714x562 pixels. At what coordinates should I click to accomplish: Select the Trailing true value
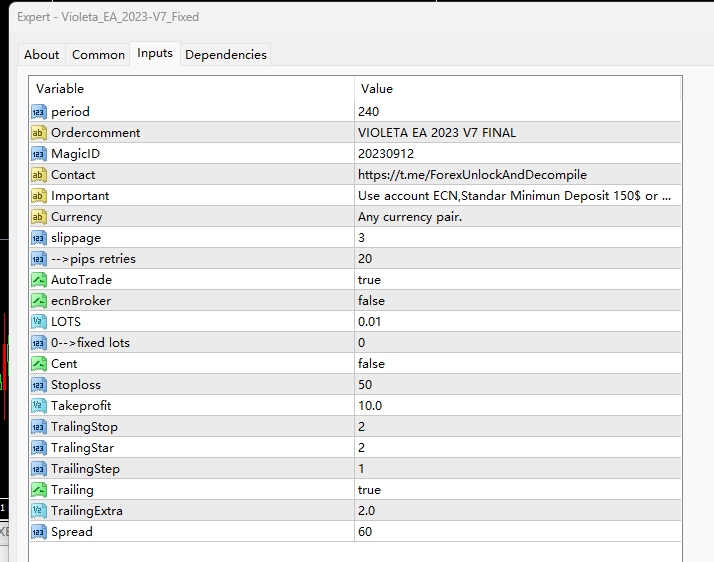[369, 490]
